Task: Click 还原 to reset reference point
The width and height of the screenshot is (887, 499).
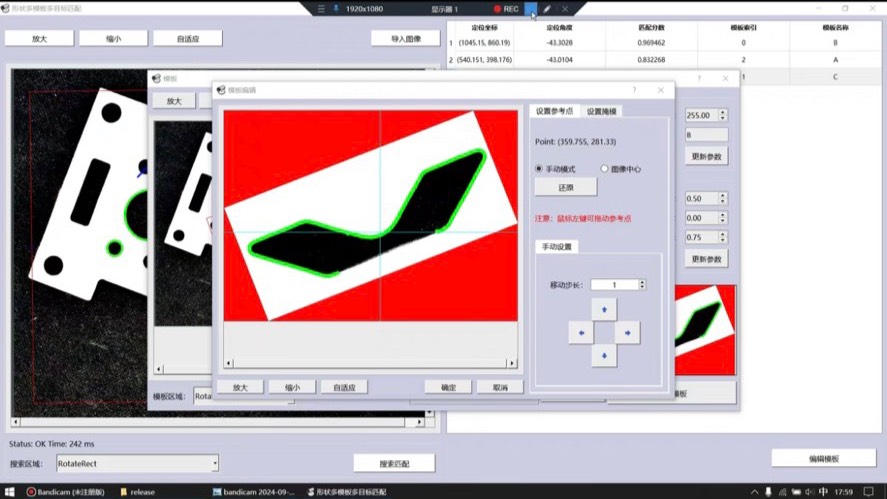Action: (x=566, y=187)
